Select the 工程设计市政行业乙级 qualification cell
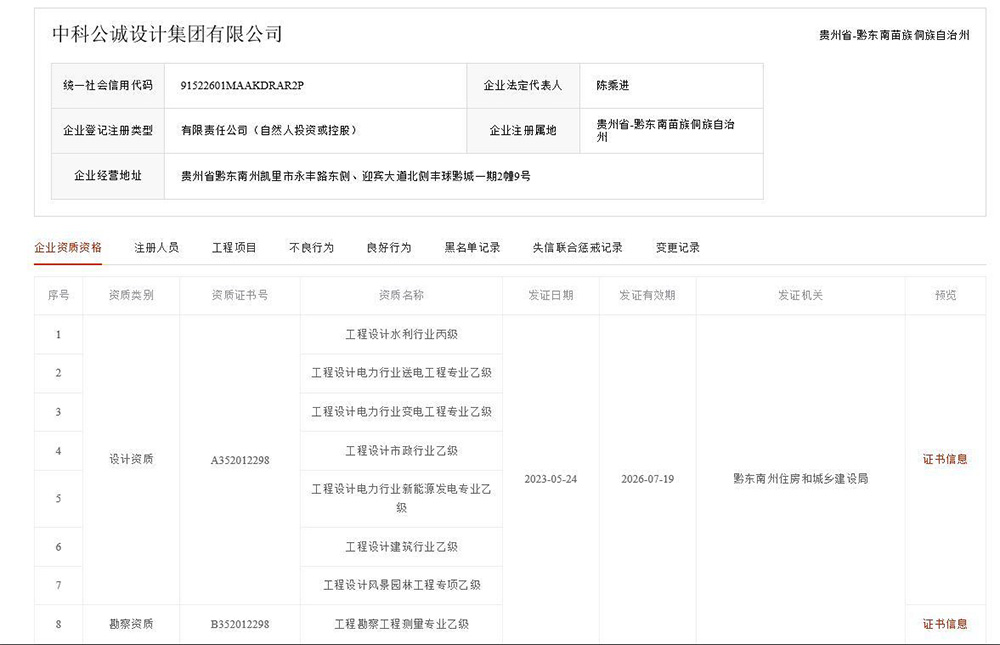The height and width of the screenshot is (645, 1000). (401, 451)
